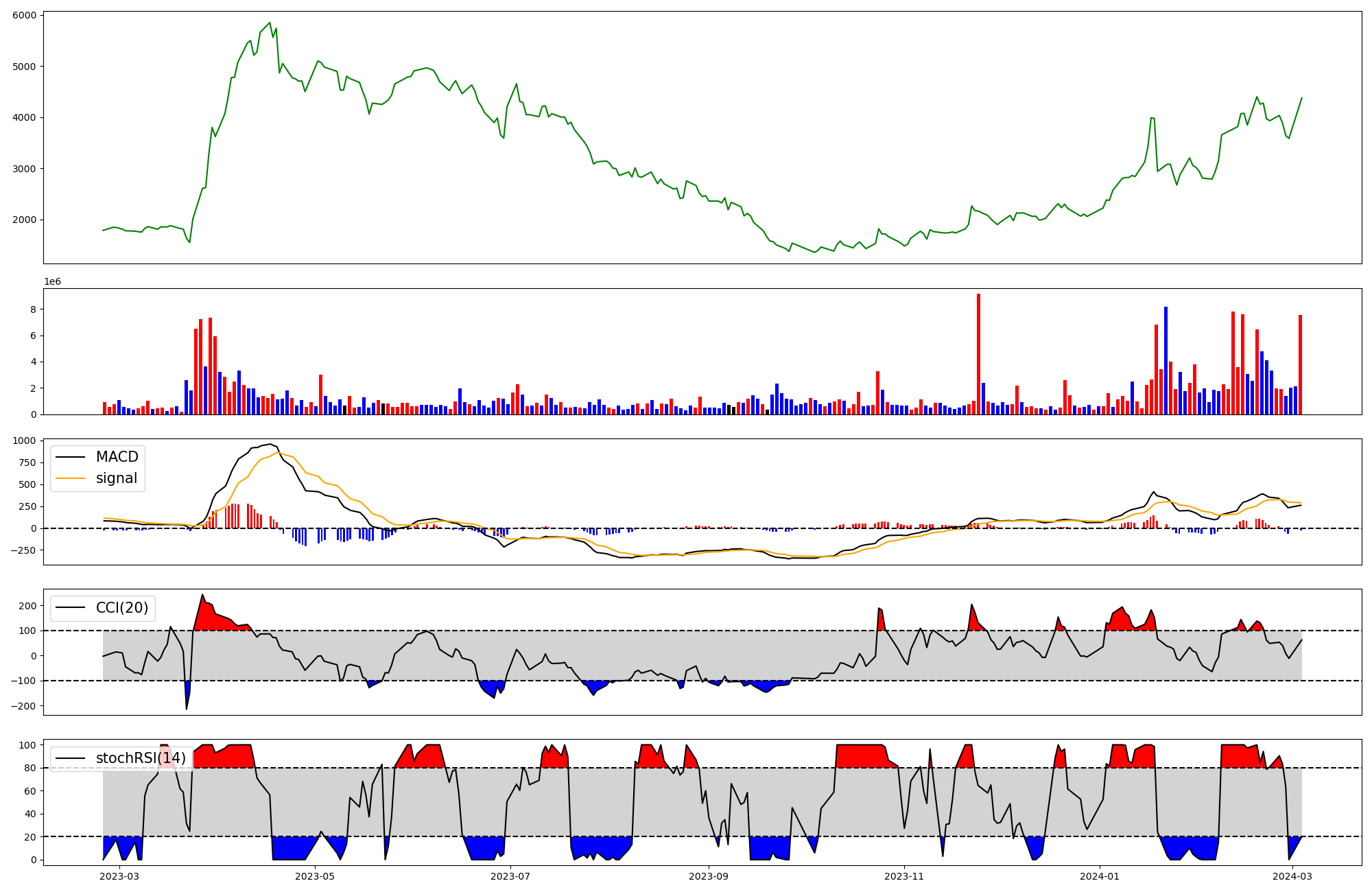Click the 6000 price axis label
This screenshot has width=1372, height=892.
[25, 15]
